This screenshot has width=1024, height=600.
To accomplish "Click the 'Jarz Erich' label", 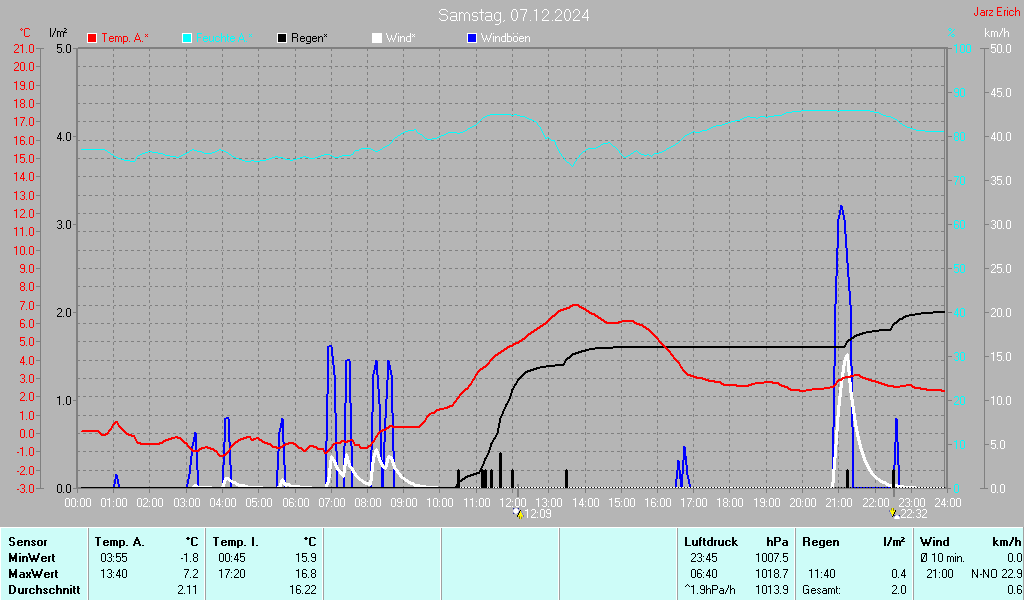I will 997,12.
